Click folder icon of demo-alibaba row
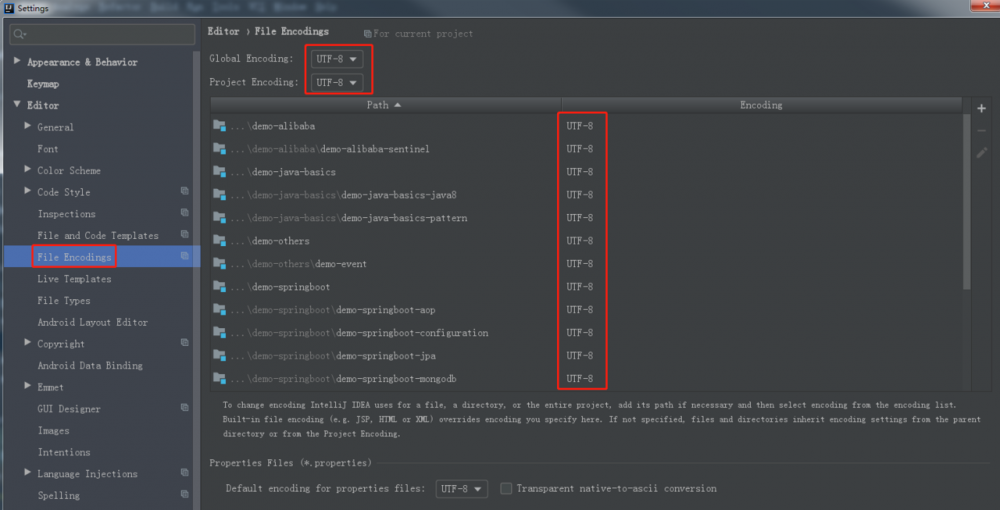Viewport: 1000px width, 510px height. (219, 126)
